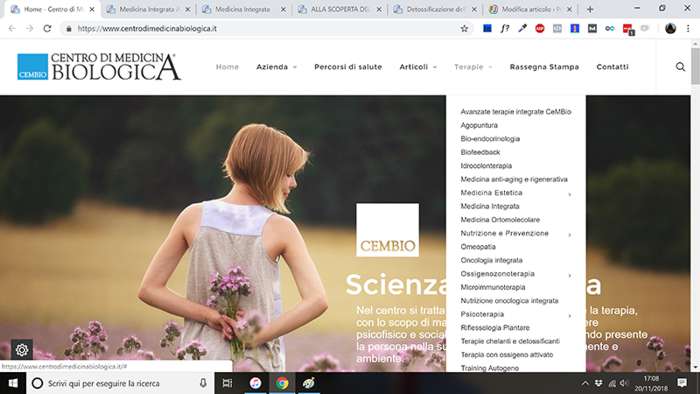Viewport: 700px width, 394px height.
Task: Expand the Psicoterapia submenu arrow
Action: pos(570,316)
